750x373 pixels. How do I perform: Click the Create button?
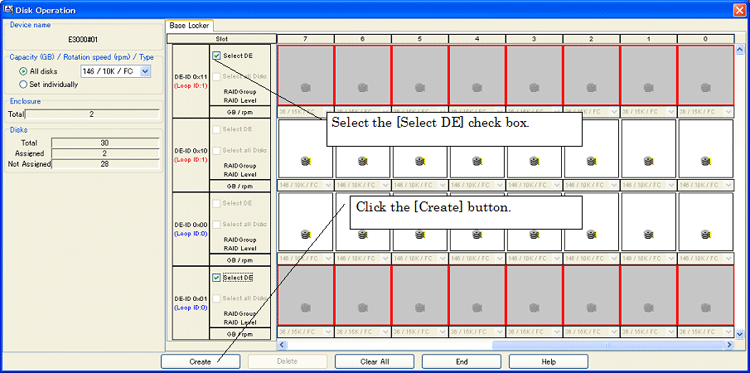click(200, 362)
